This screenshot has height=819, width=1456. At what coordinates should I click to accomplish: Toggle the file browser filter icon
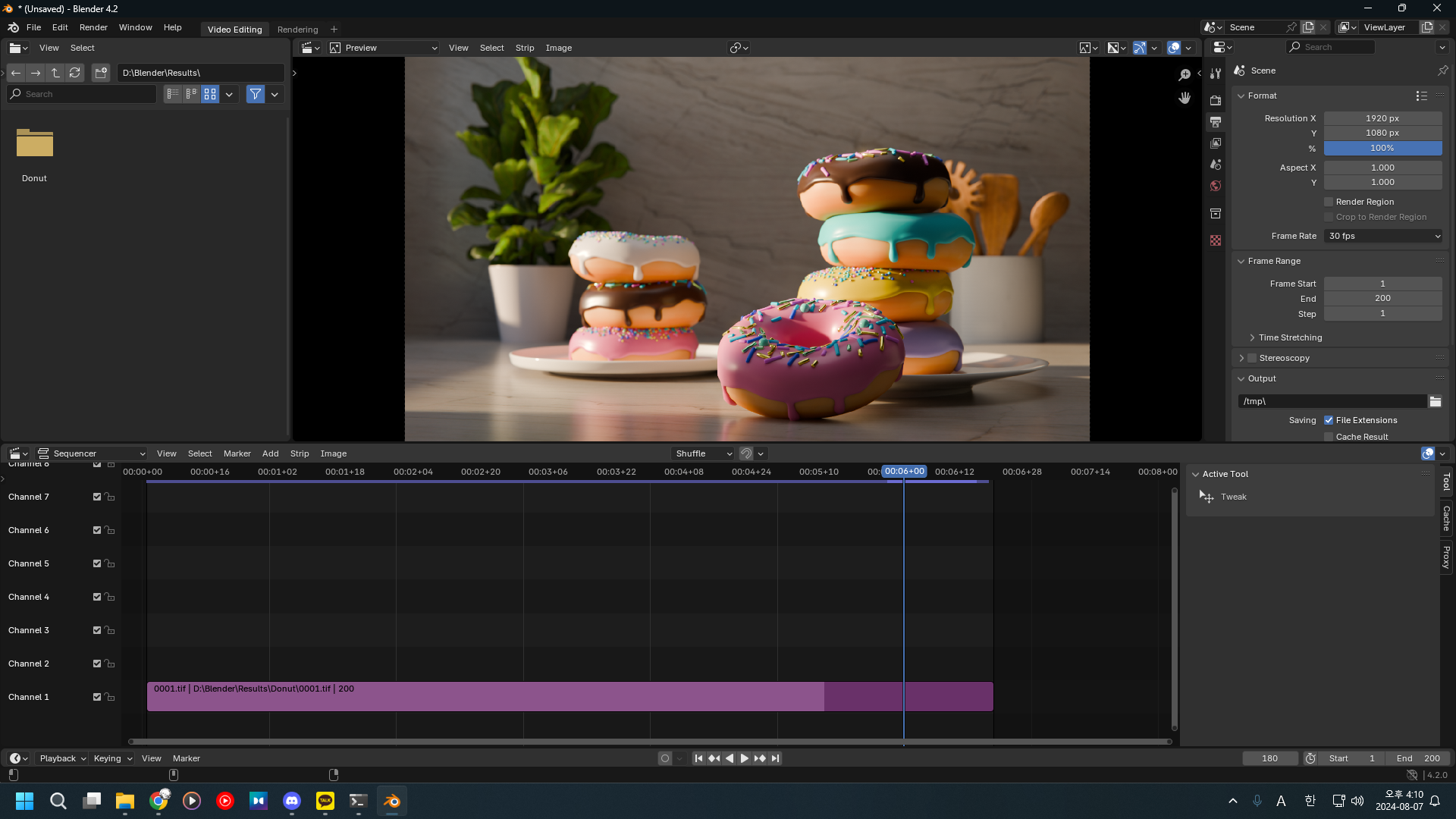tap(256, 94)
